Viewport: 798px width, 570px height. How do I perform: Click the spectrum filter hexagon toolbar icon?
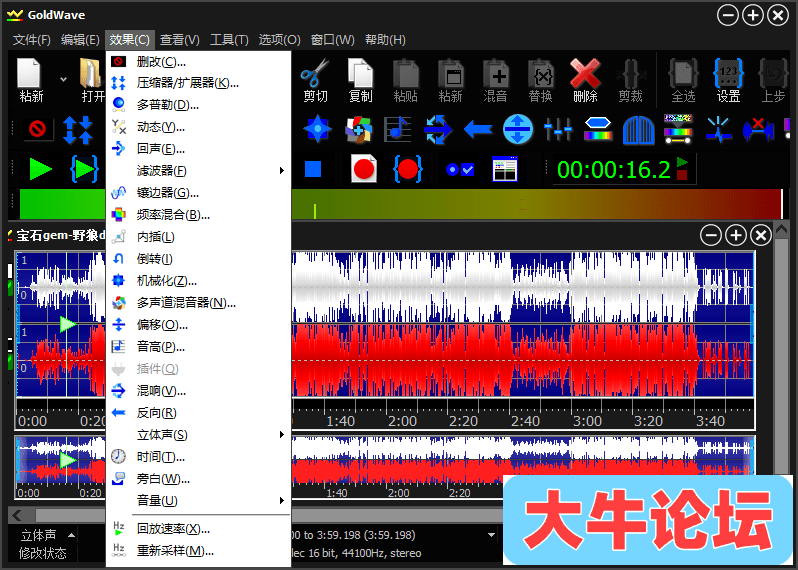(597, 129)
